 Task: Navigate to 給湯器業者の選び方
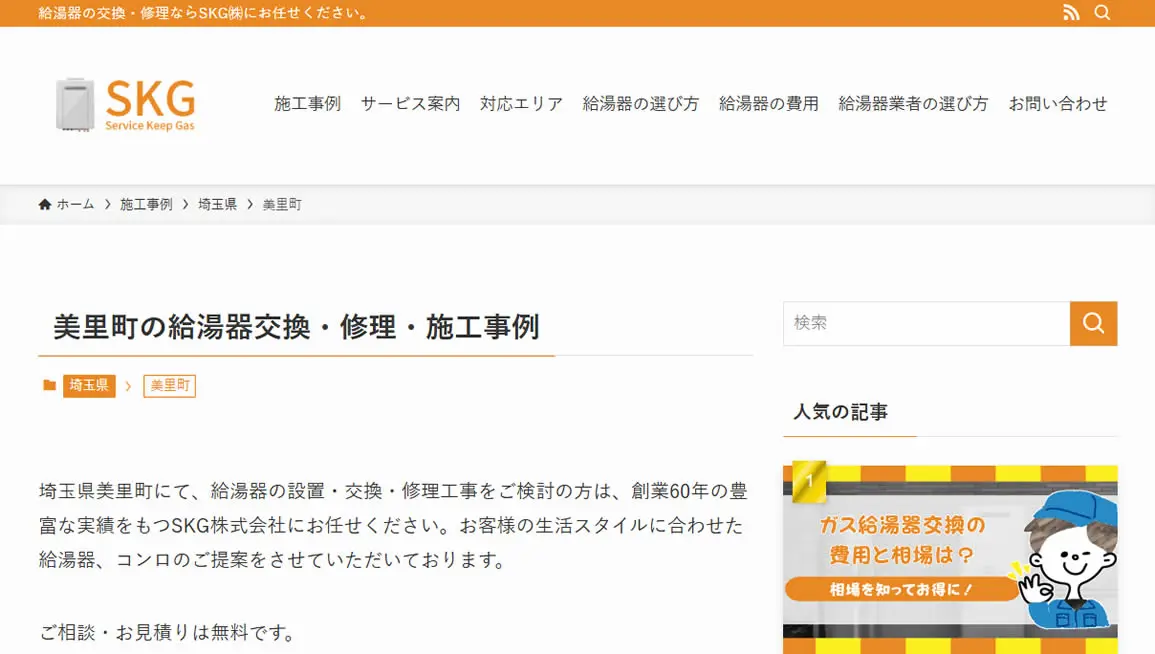(912, 103)
